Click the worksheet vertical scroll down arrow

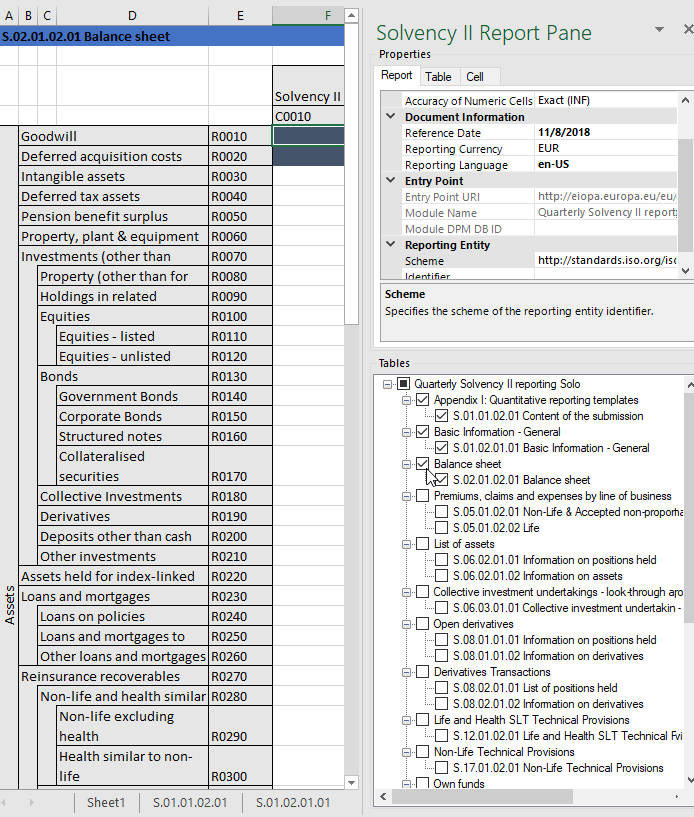coord(351,782)
